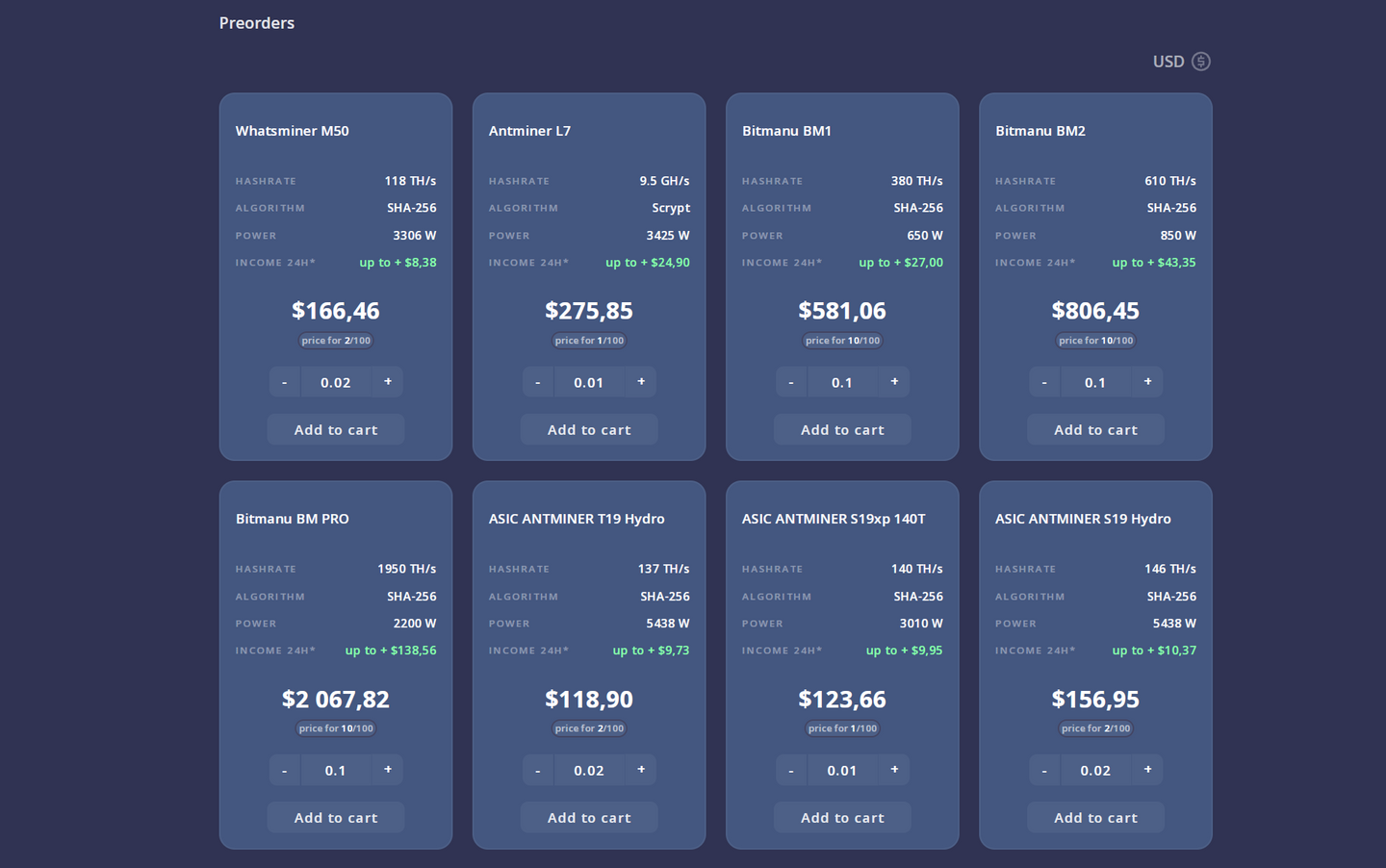Image resolution: width=1386 pixels, height=868 pixels.
Task: Add Bitmanu BM PRO to cart
Action: [x=336, y=818]
